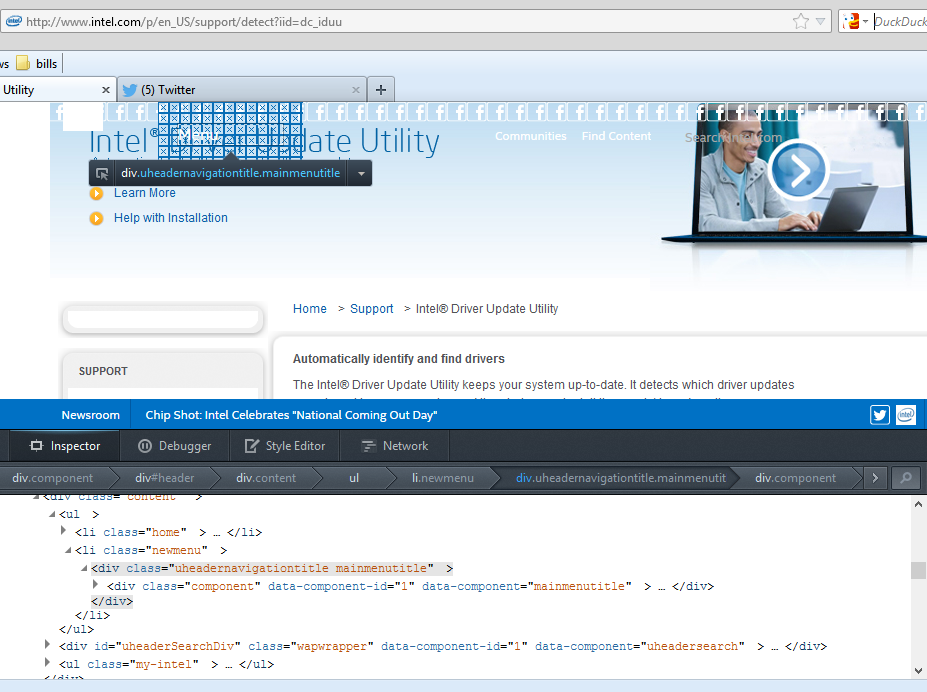This screenshot has width=927, height=692.
Task: Select div.uheadernavigationtitle.mainmenutit breadcrumb
Action: [621, 478]
